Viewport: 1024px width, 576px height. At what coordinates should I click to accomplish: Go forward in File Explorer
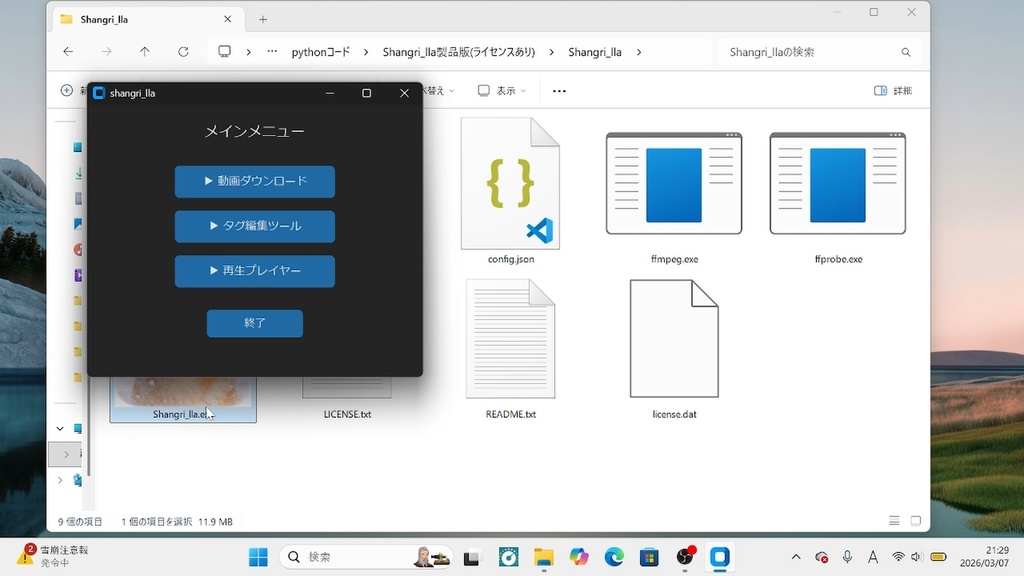pos(106,52)
